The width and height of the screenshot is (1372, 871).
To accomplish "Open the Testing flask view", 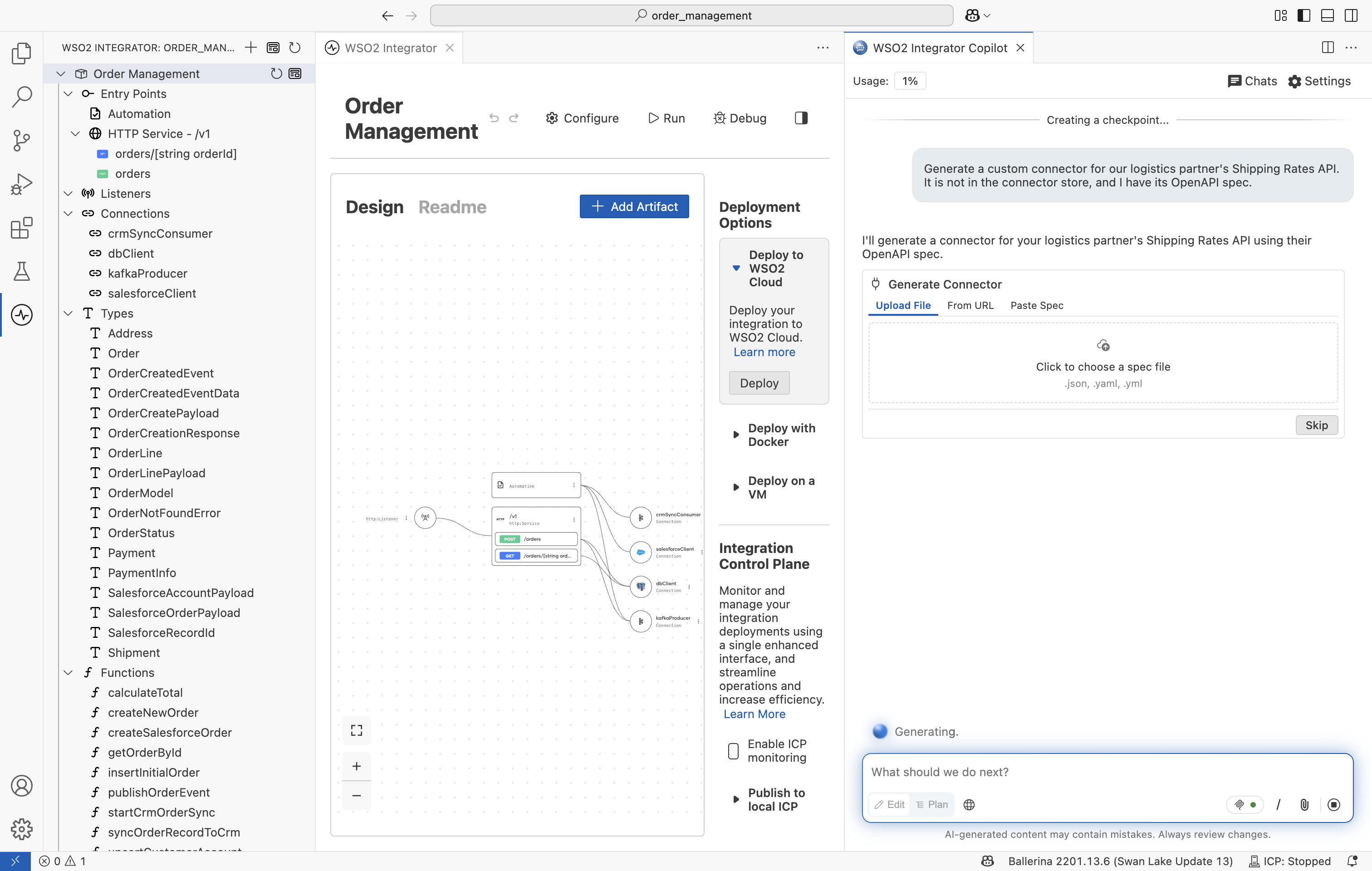I will [x=22, y=271].
